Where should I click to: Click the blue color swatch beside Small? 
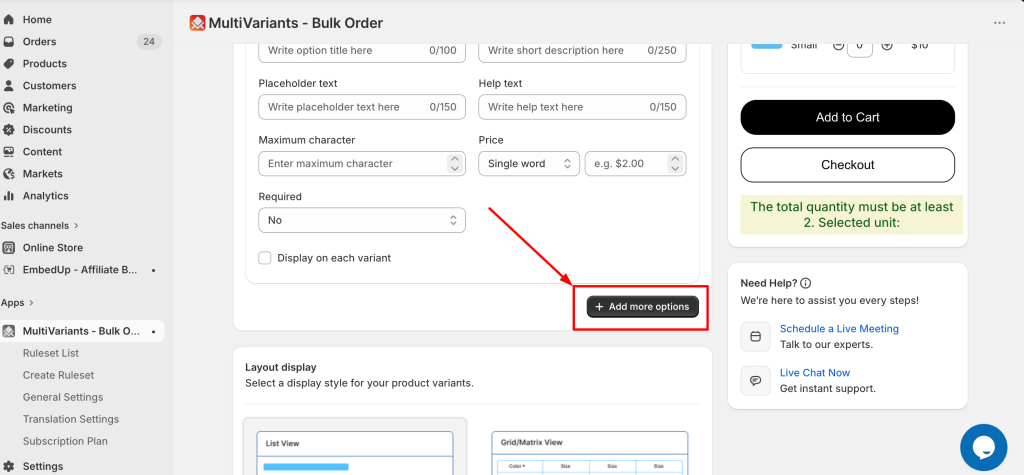click(x=767, y=45)
